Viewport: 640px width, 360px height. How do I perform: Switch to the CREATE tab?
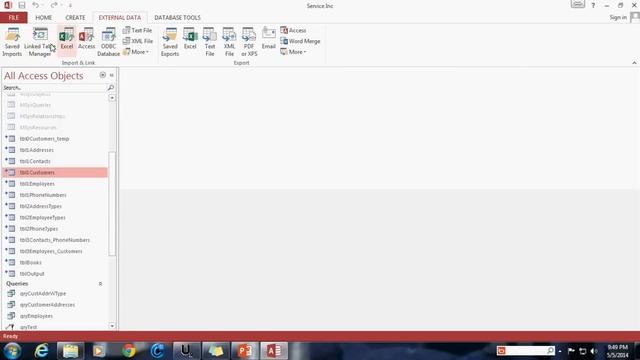[76, 18]
